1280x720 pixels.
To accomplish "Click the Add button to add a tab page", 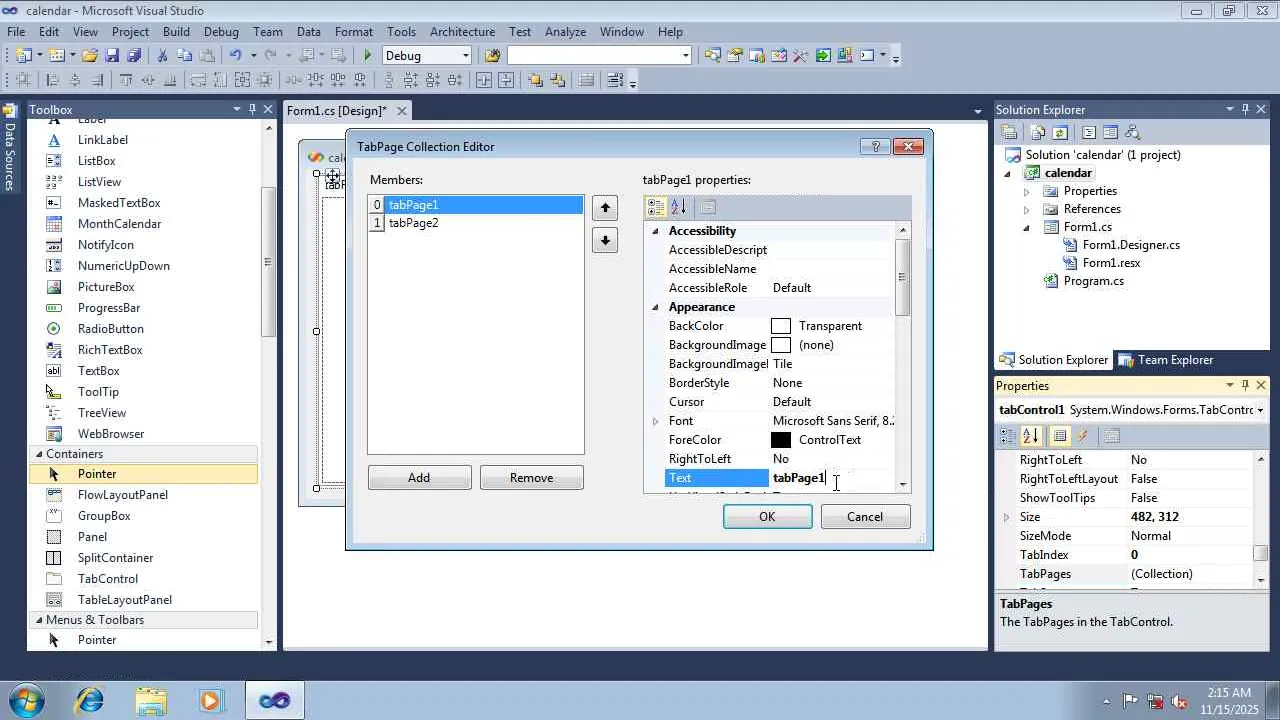I will 419,478.
